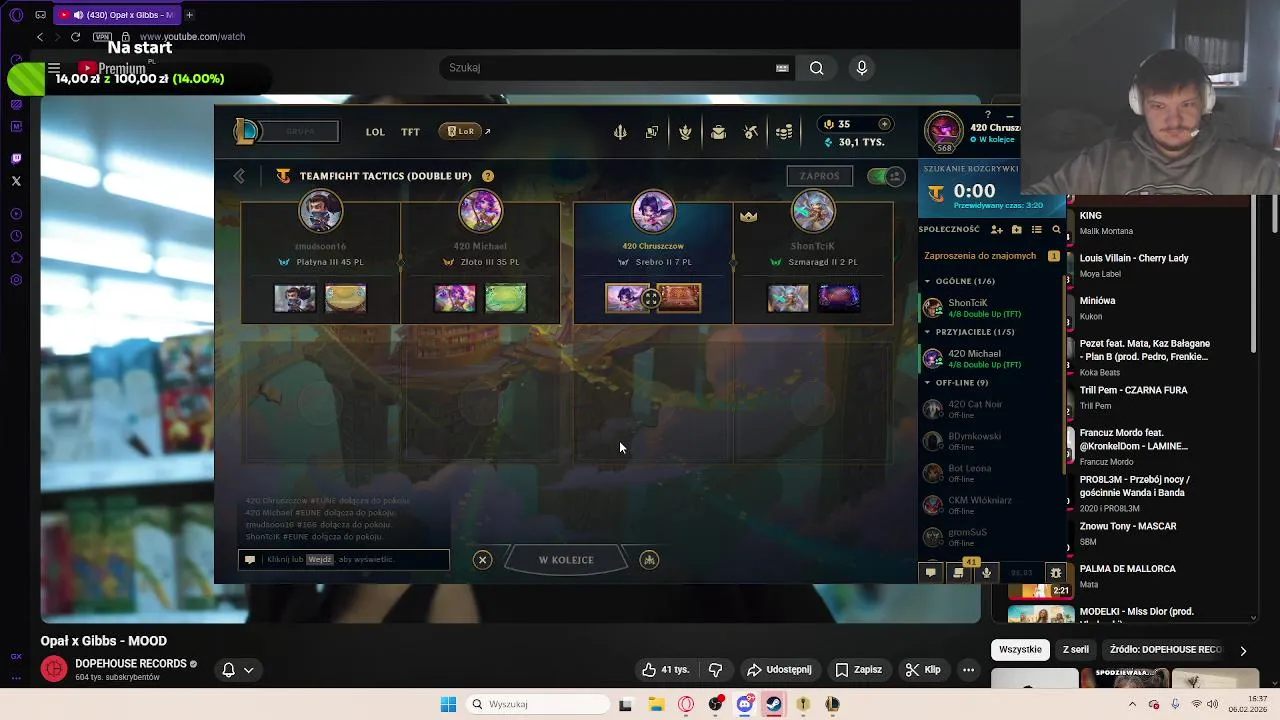1280x720 pixels.
Task: Open the crafting hammer icon
Action: (751, 132)
